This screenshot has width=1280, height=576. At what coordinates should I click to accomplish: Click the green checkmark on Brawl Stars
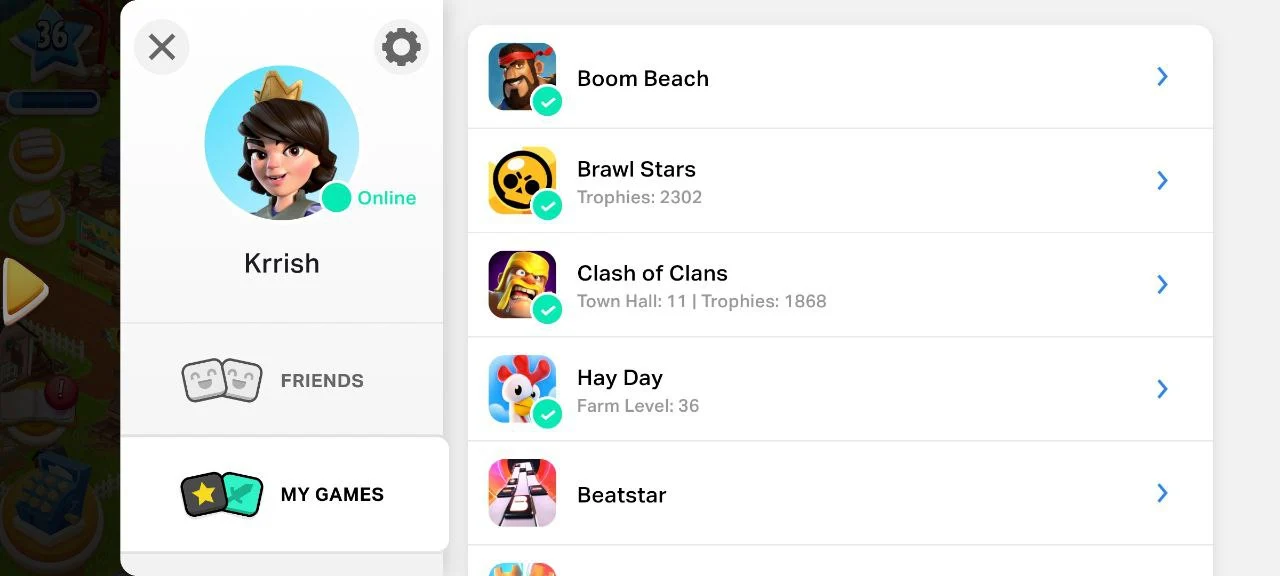(x=547, y=205)
